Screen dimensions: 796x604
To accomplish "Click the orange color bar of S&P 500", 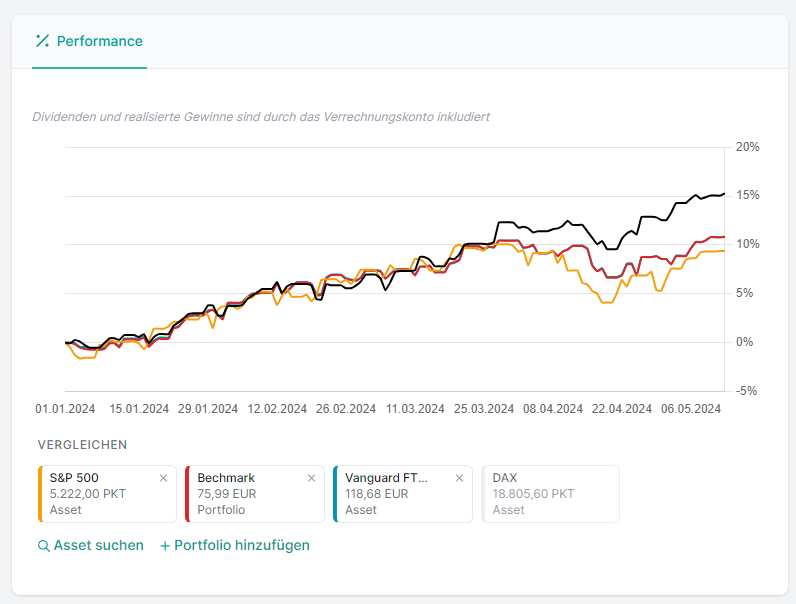I will 40,494.
